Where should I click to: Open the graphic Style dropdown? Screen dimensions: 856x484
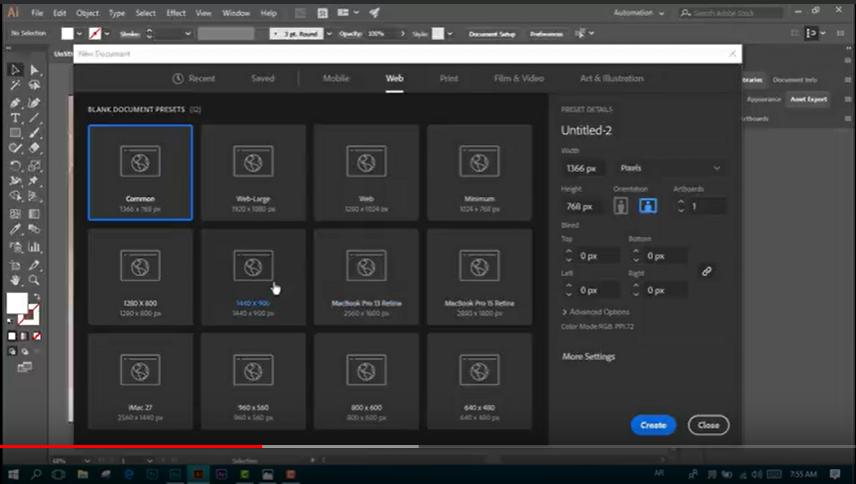[x=450, y=34]
